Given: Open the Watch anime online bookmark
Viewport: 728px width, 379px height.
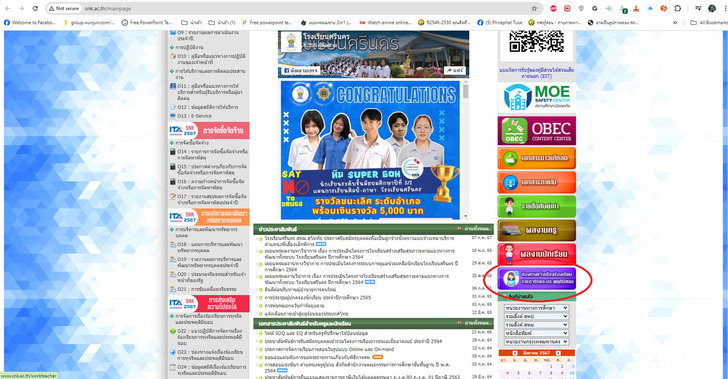Looking at the screenshot, I should click(x=385, y=22).
